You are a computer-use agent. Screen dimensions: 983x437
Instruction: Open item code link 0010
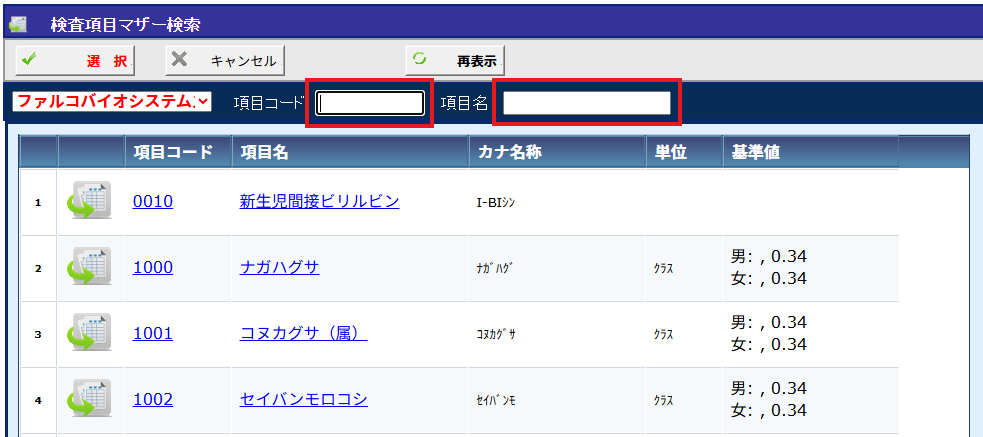[x=153, y=202]
